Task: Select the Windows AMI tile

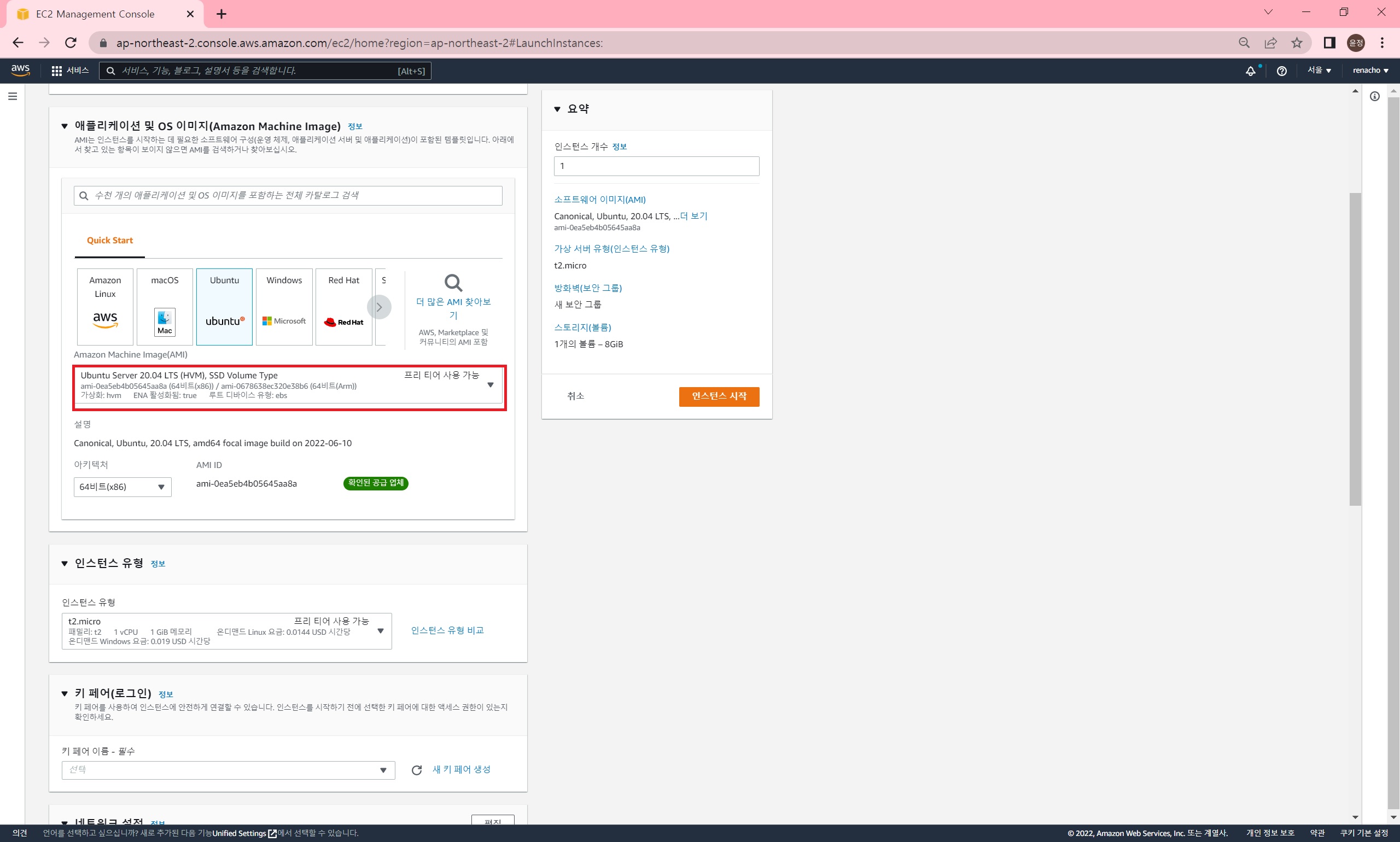Action: pyautogui.click(x=284, y=306)
